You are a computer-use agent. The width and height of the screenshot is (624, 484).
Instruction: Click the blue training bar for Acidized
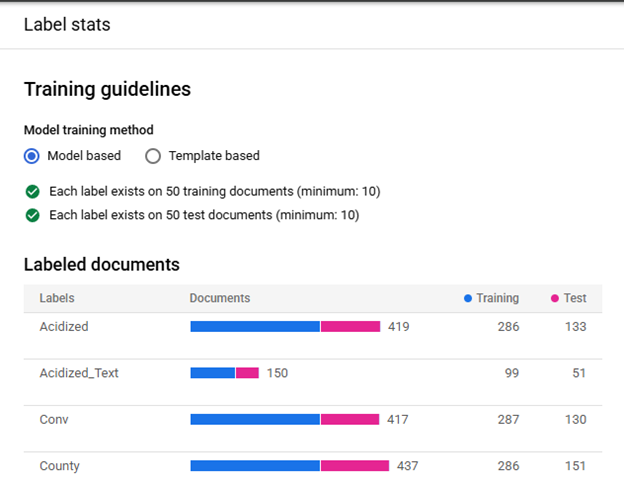[255, 327]
